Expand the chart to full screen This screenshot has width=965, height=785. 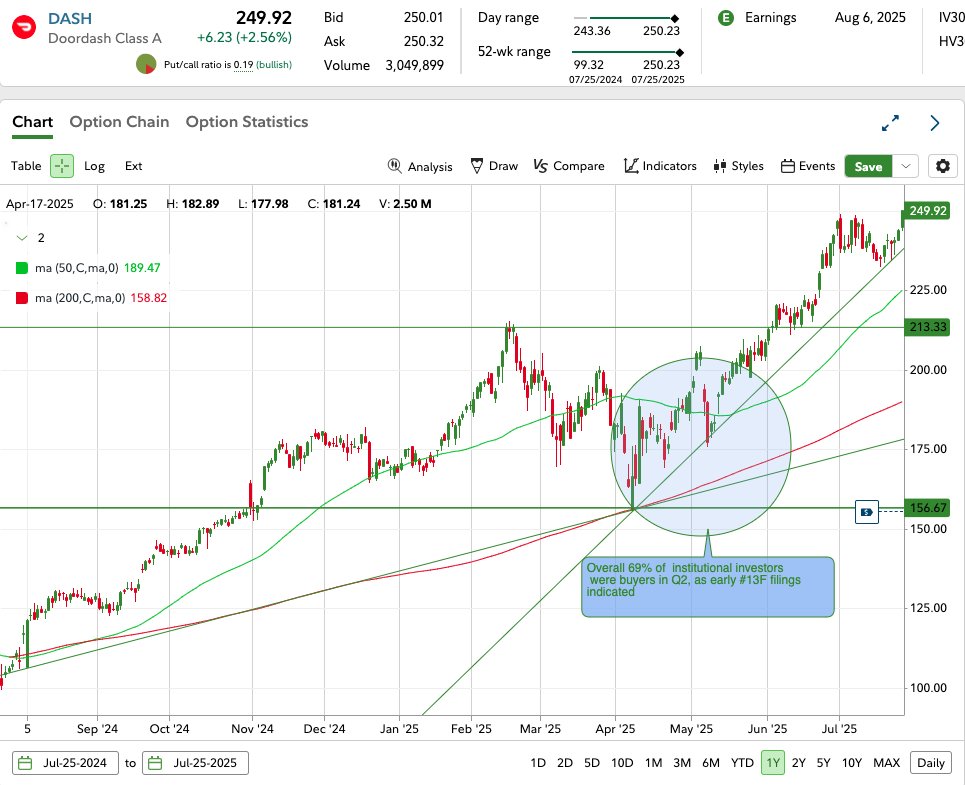pos(890,123)
